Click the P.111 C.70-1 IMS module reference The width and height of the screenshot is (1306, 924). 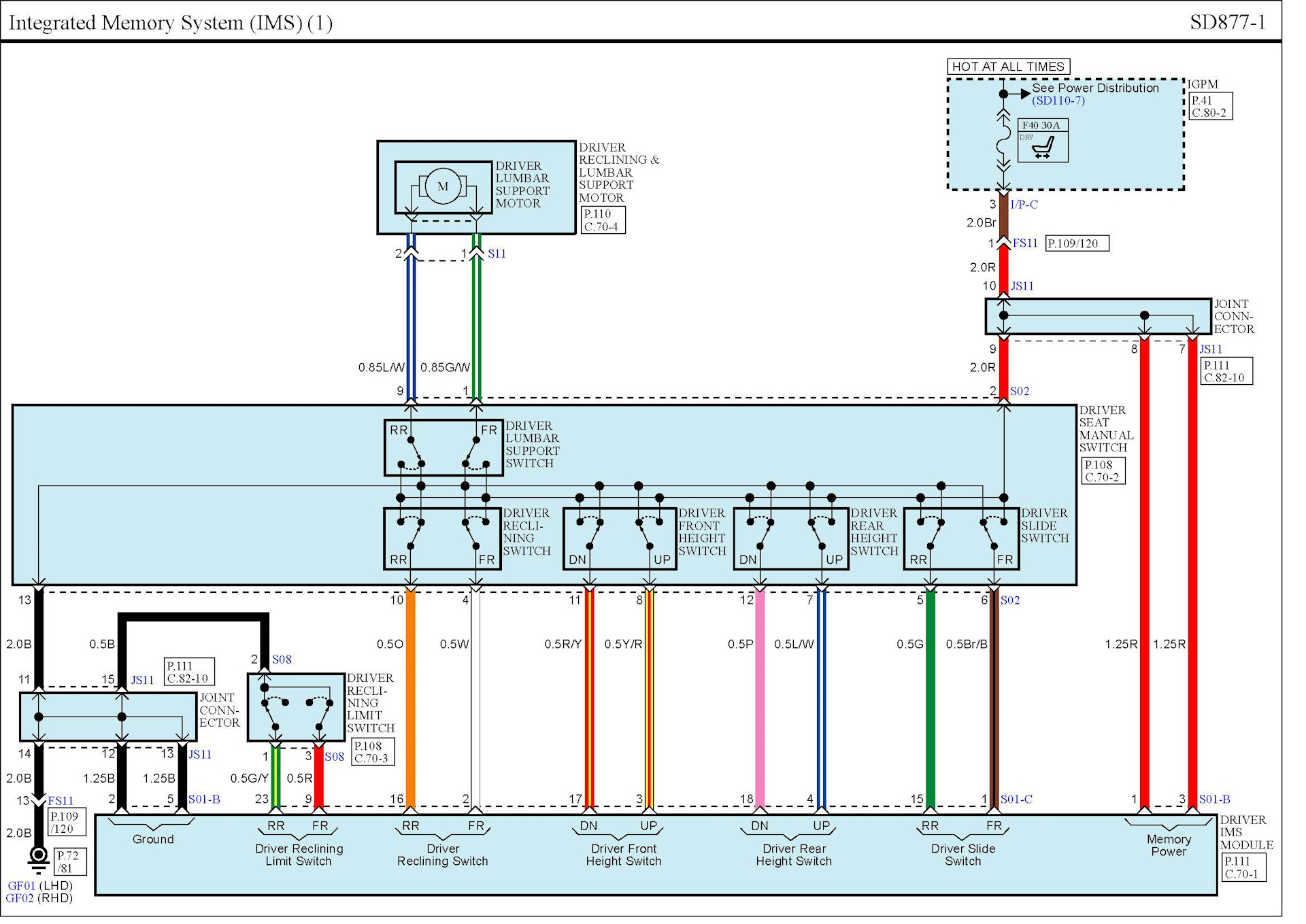1244,868
